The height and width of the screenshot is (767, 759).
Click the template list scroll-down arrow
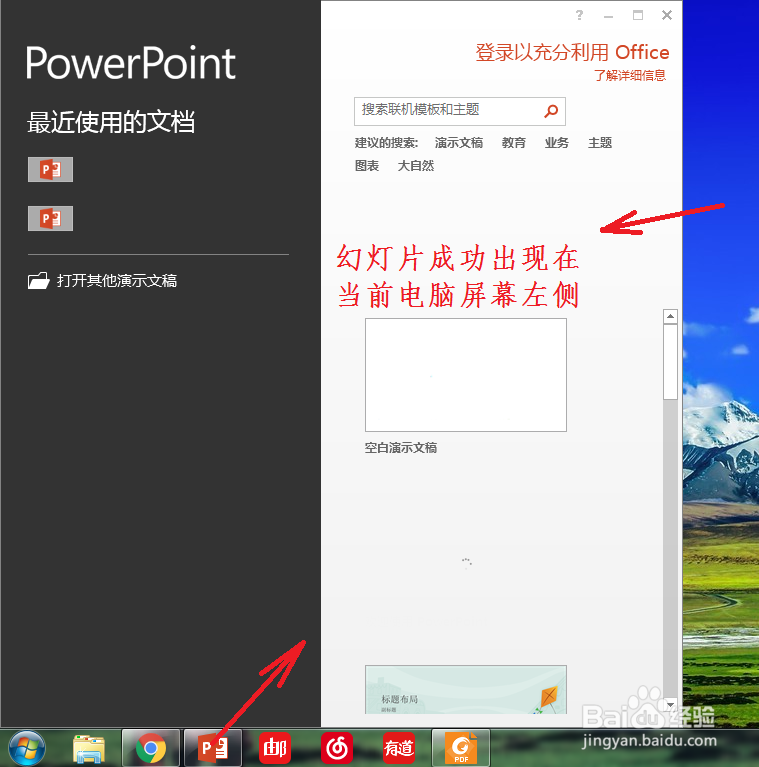point(670,704)
